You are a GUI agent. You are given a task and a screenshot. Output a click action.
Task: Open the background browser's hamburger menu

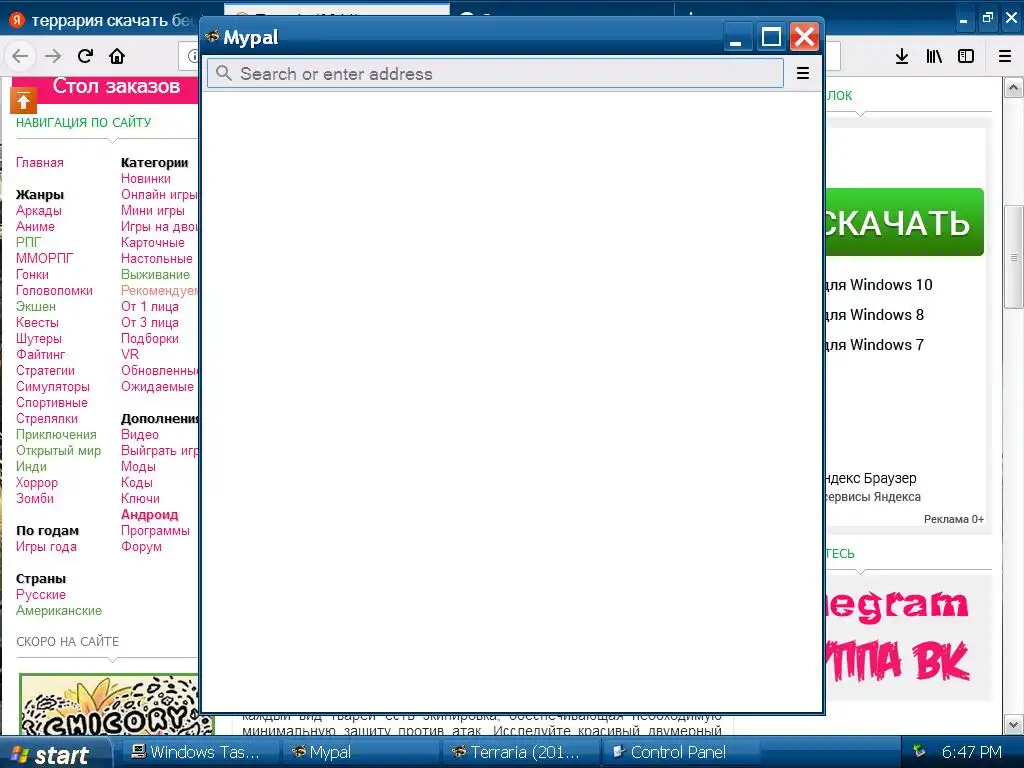tap(1005, 56)
